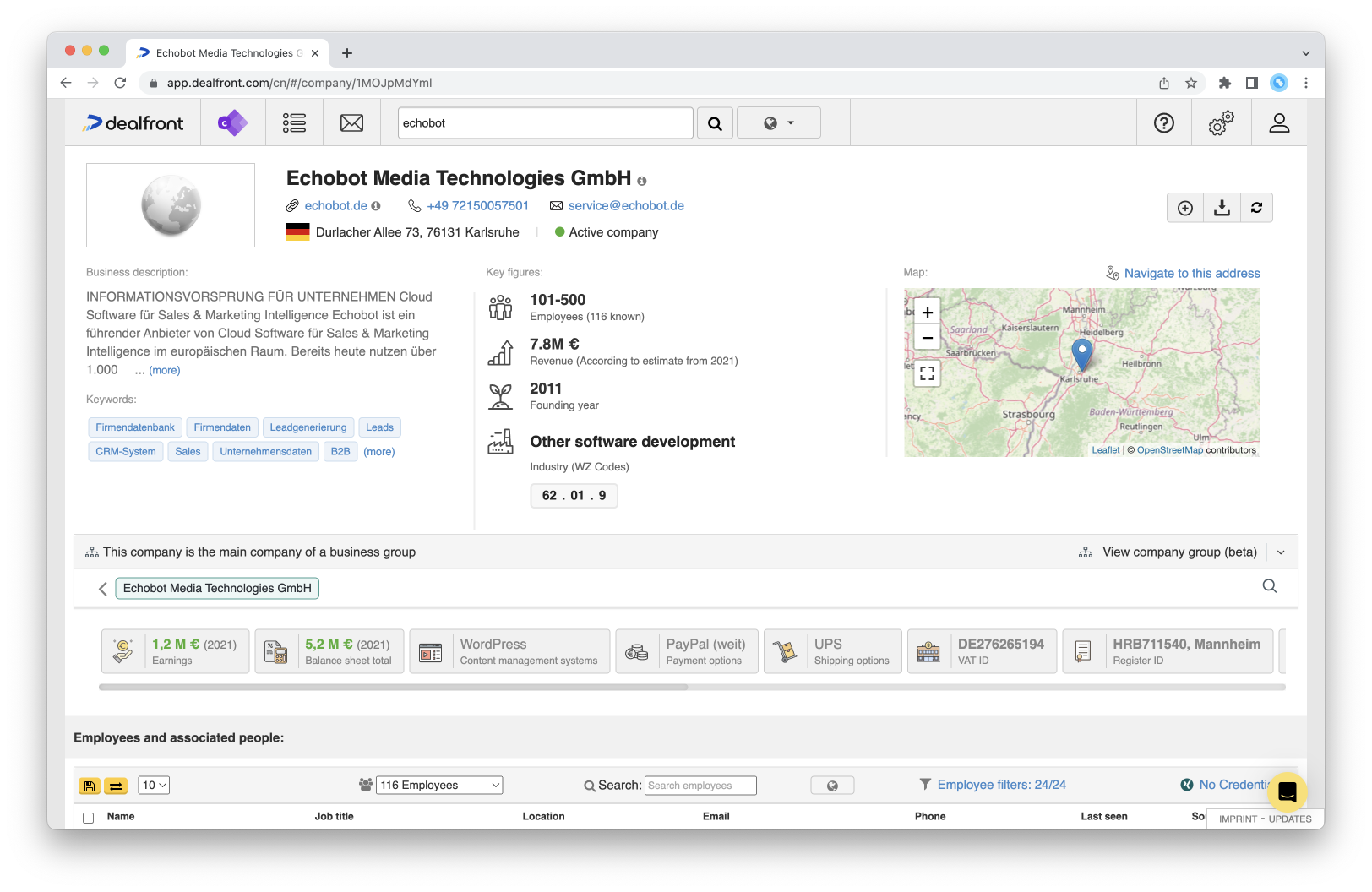
Task: Open the Chrome three-dot menu
Action: (x=1306, y=83)
